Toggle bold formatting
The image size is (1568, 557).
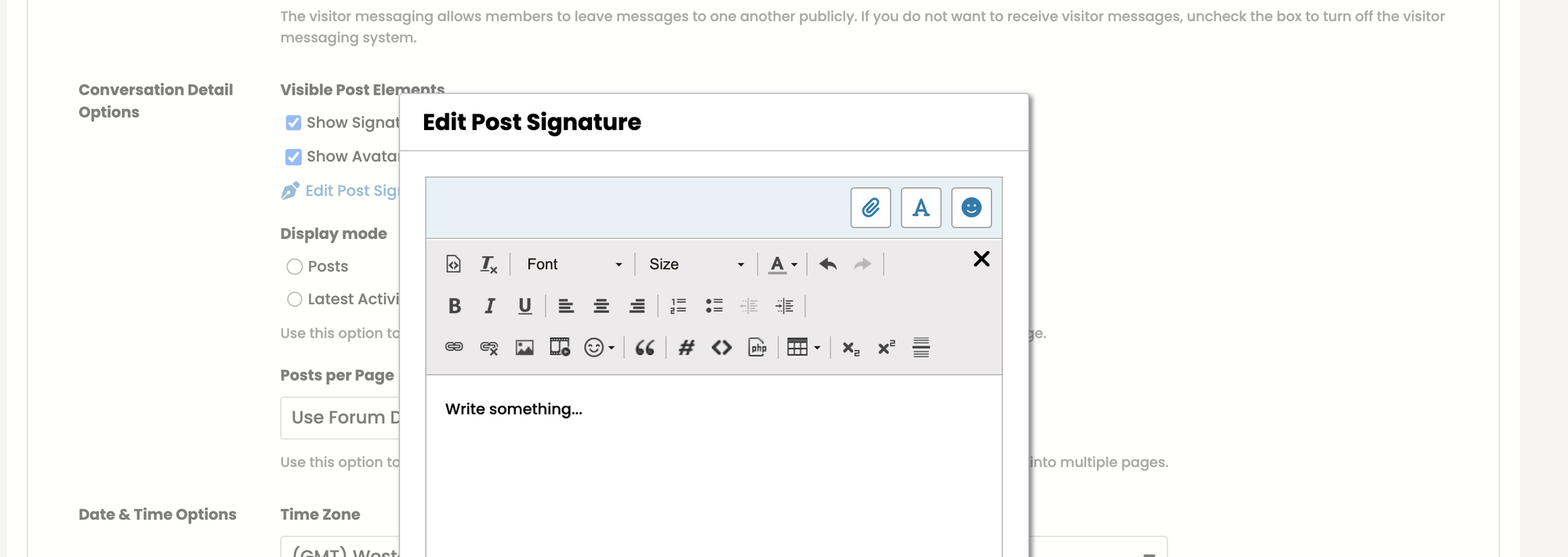tap(454, 306)
